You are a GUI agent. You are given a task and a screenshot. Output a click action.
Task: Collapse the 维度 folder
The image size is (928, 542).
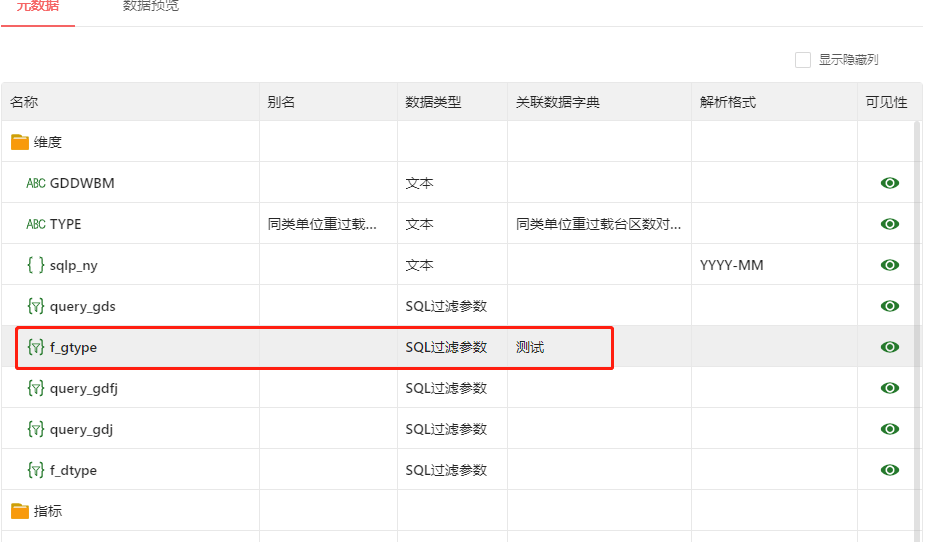pyautogui.click(x=20, y=143)
